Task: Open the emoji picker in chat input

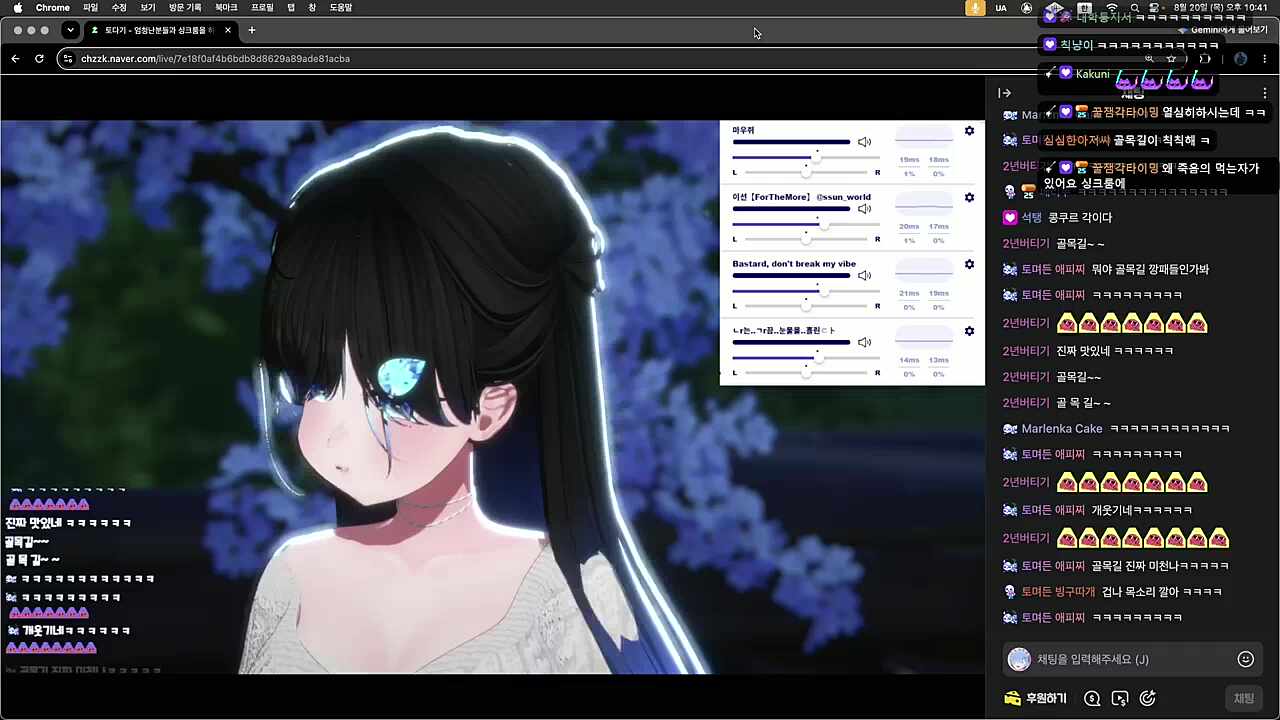Action: [x=1246, y=659]
